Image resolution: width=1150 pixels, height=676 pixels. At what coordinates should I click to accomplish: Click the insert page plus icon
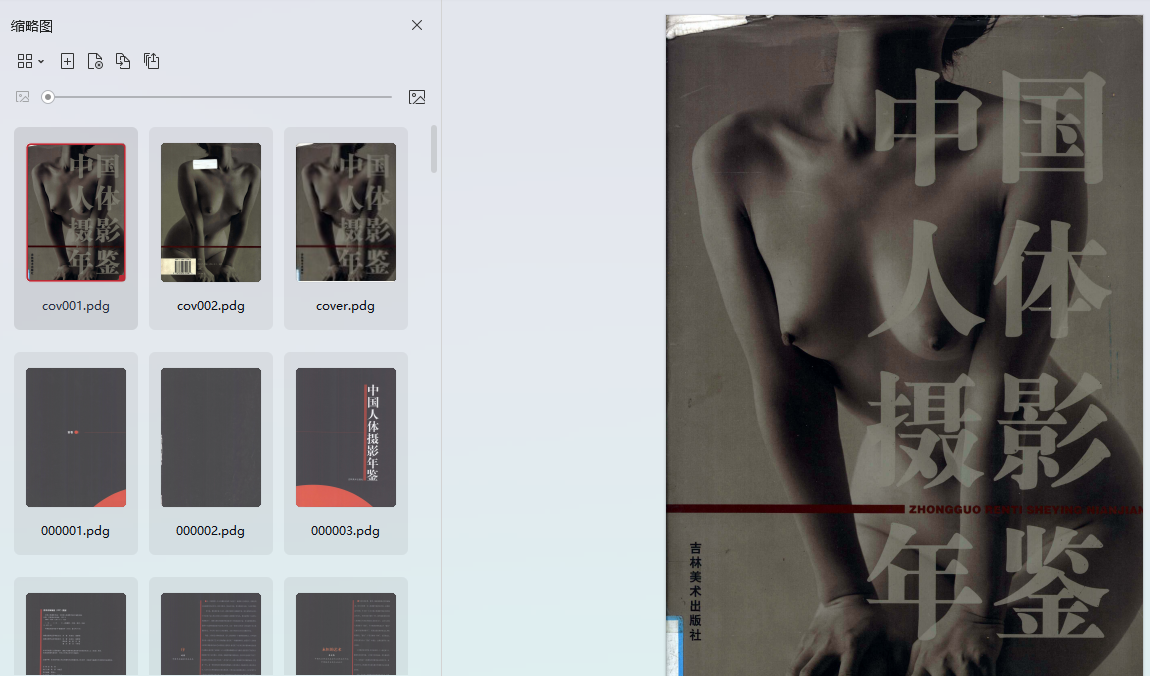point(67,61)
